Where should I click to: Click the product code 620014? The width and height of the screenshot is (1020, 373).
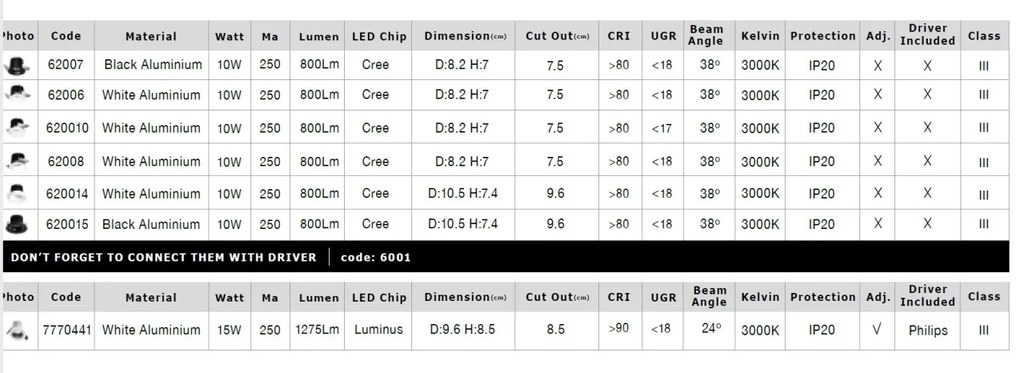pyautogui.click(x=67, y=193)
